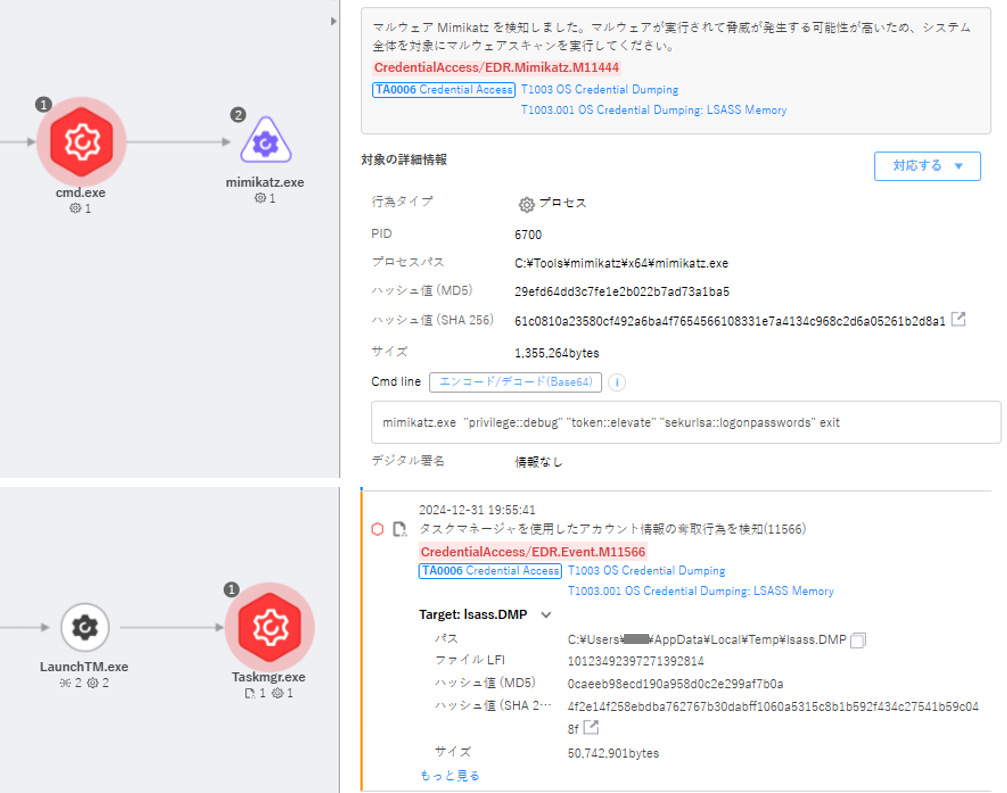
Task: Open the mimikatz SHA 256 hash external link icon
Action: coord(958,320)
